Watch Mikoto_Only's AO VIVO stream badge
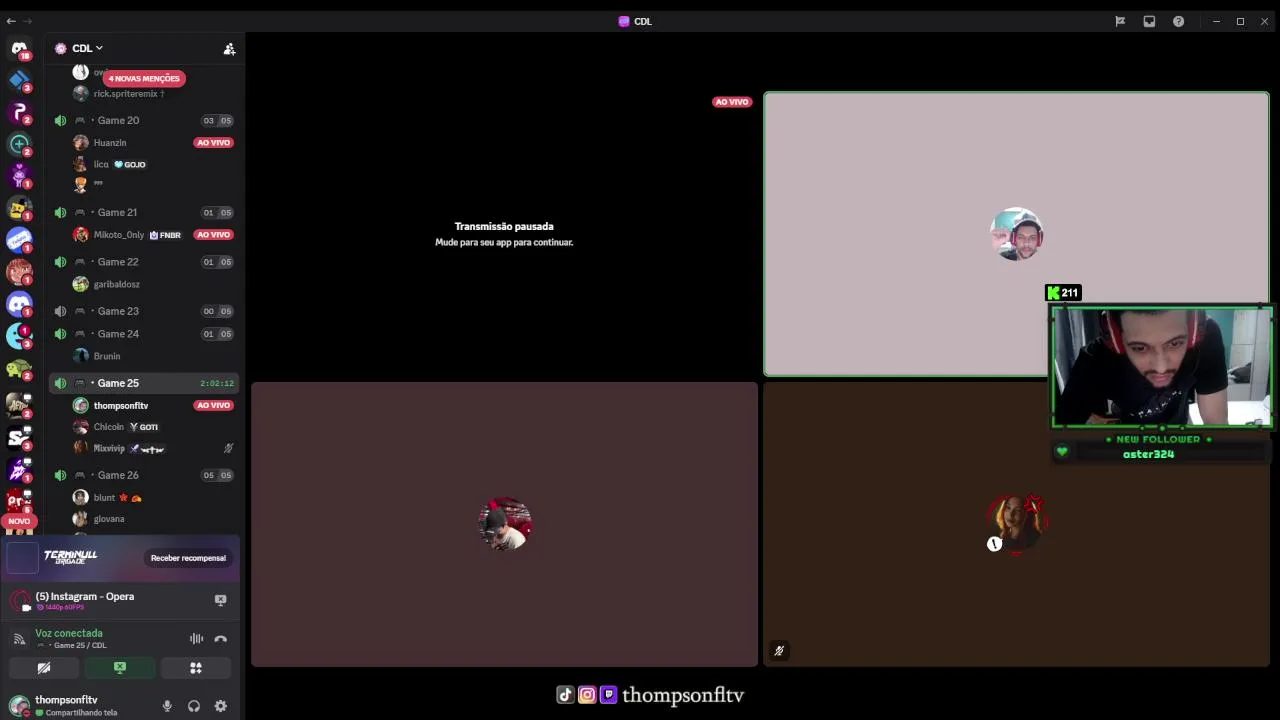Image resolution: width=1280 pixels, height=720 pixels. click(x=214, y=235)
